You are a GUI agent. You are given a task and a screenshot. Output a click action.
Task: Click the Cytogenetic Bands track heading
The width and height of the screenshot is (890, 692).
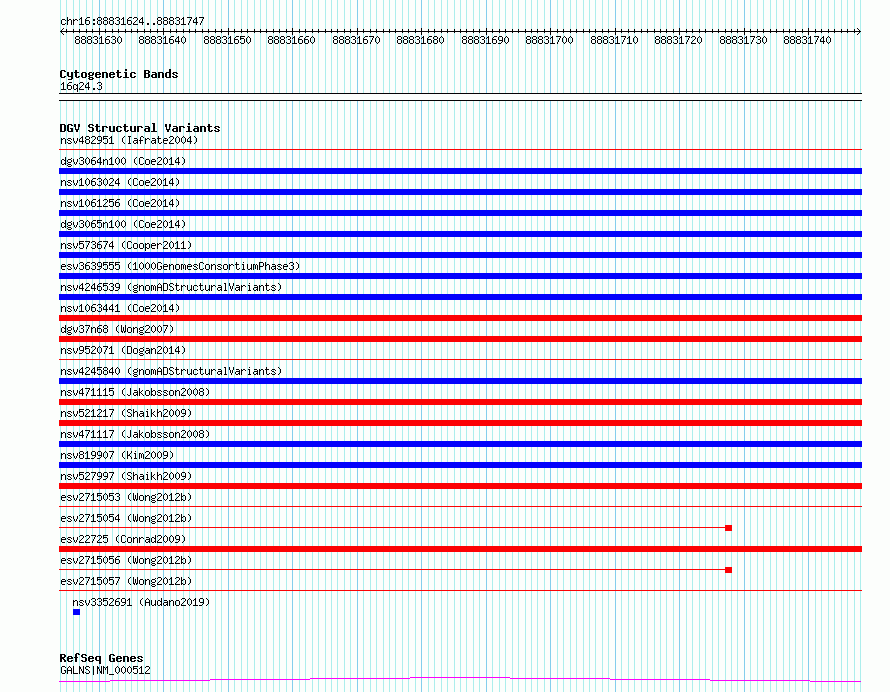coord(119,74)
